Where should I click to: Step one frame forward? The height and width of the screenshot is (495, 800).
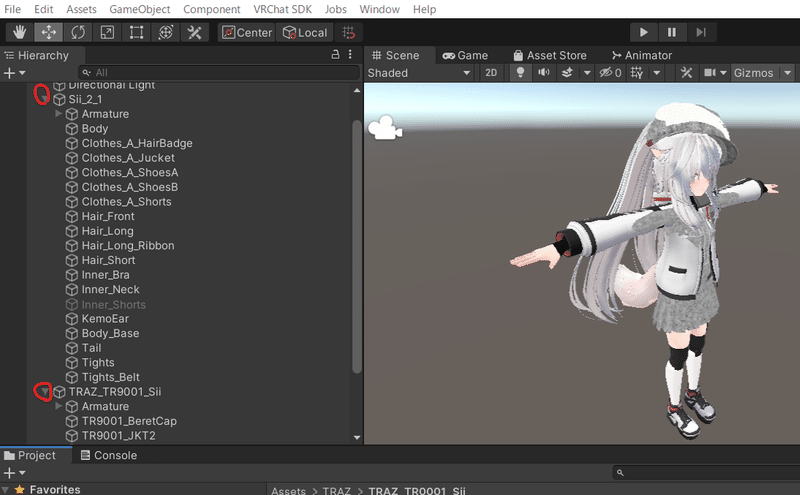click(701, 33)
